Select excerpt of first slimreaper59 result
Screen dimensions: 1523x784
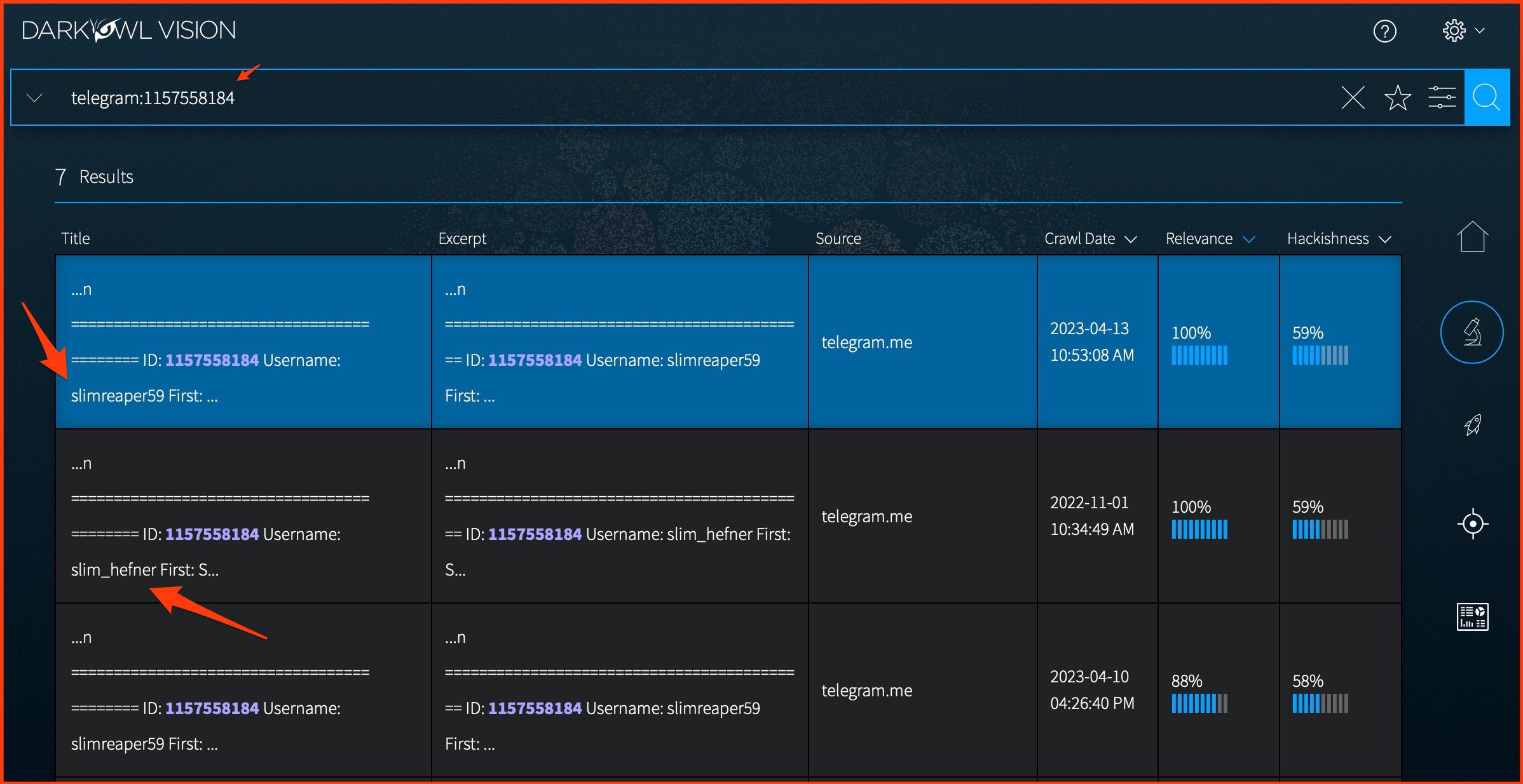(620, 342)
